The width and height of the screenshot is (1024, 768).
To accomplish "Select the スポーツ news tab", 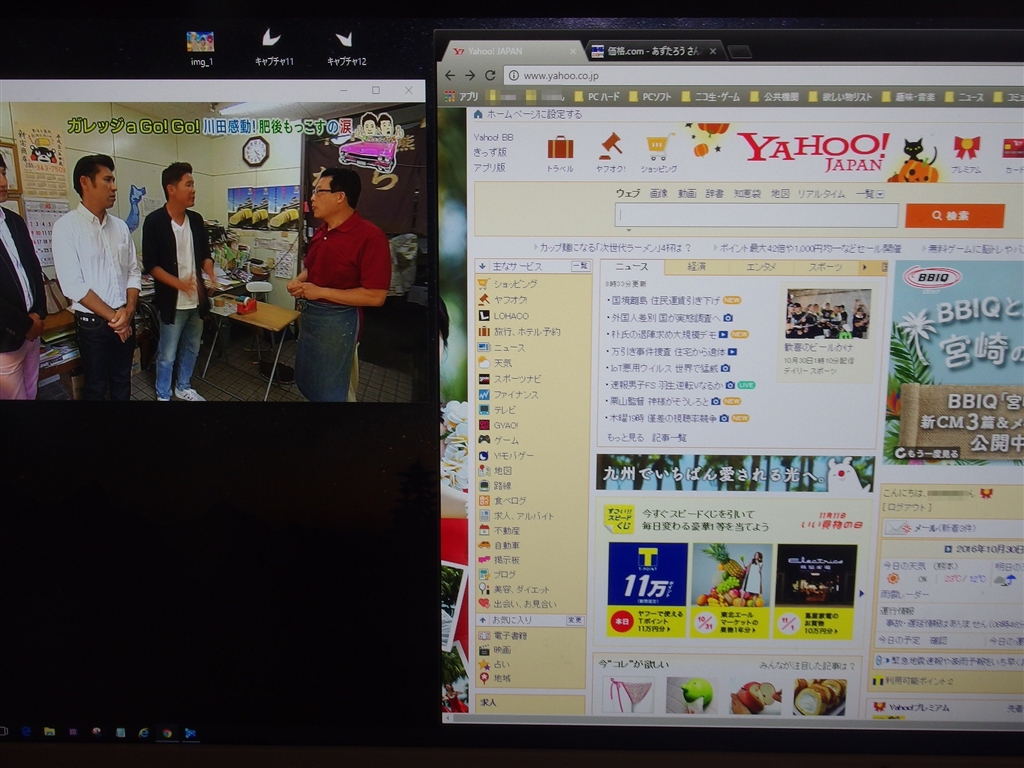I will [x=825, y=267].
